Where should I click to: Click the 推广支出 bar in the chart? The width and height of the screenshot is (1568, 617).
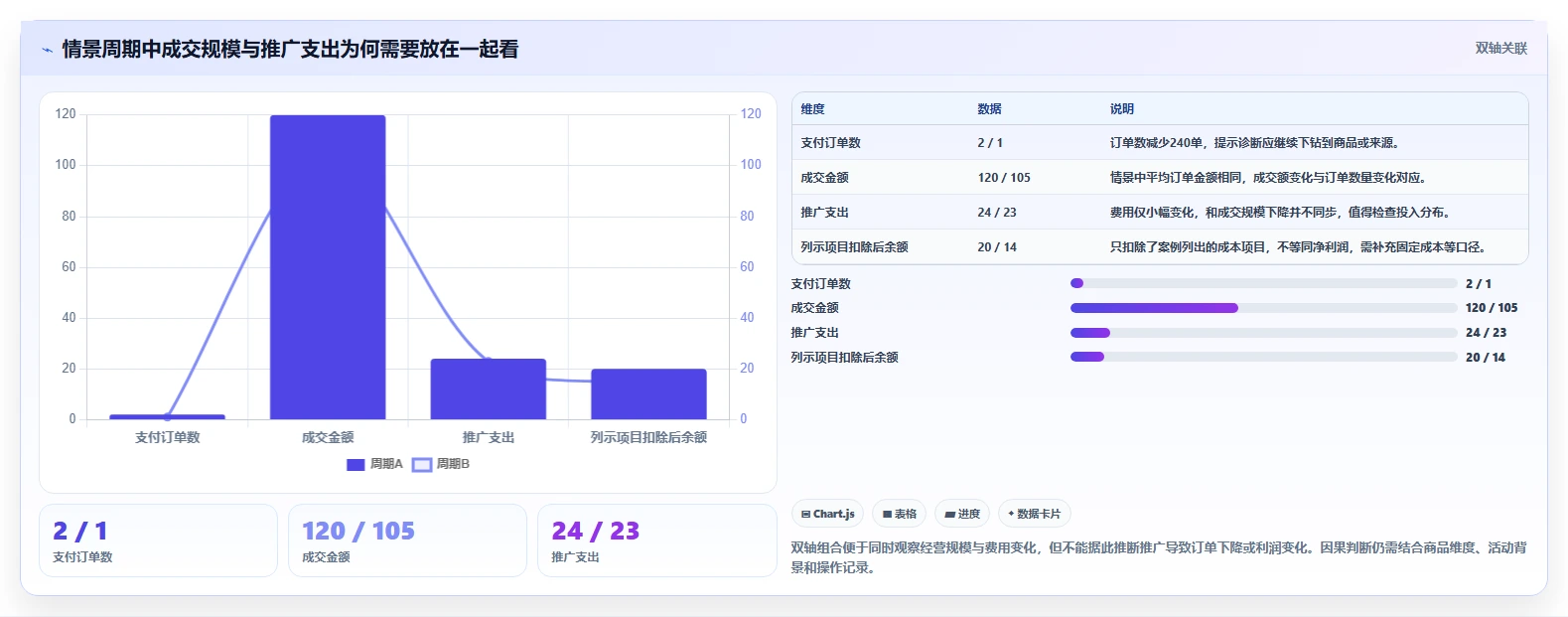[x=488, y=388]
